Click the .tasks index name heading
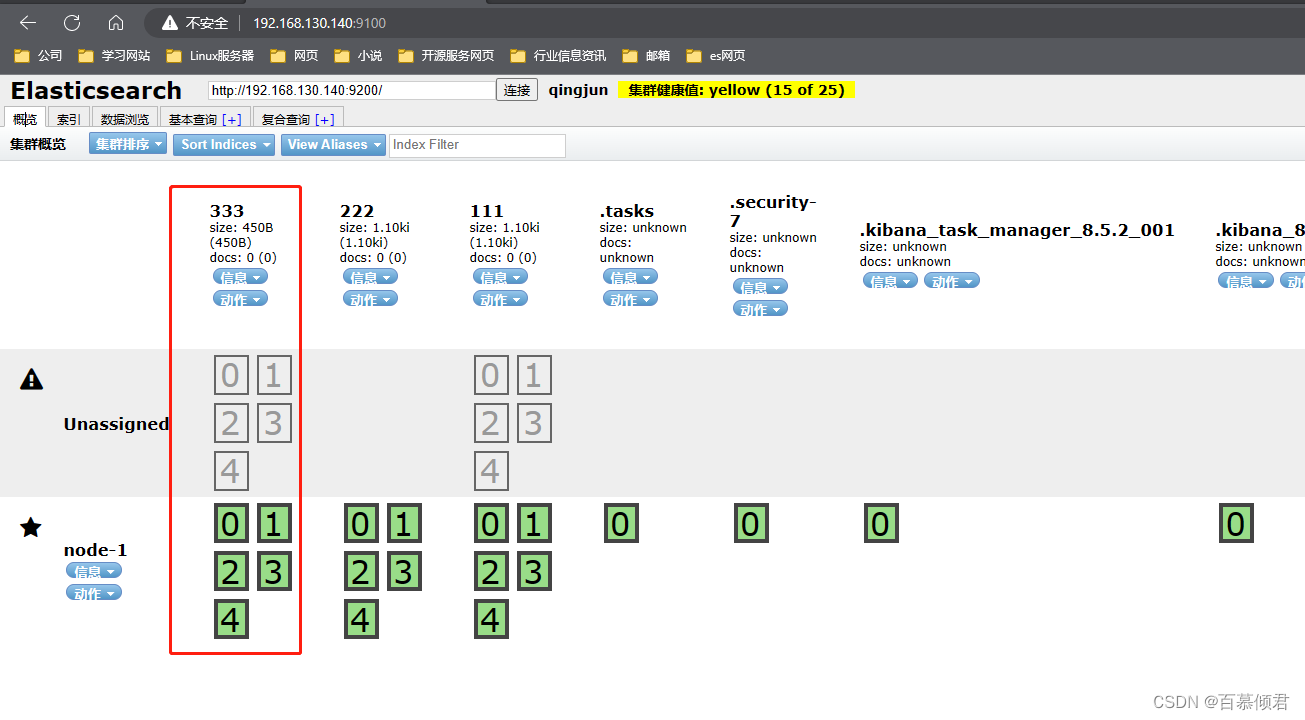1305x720 pixels. (627, 211)
